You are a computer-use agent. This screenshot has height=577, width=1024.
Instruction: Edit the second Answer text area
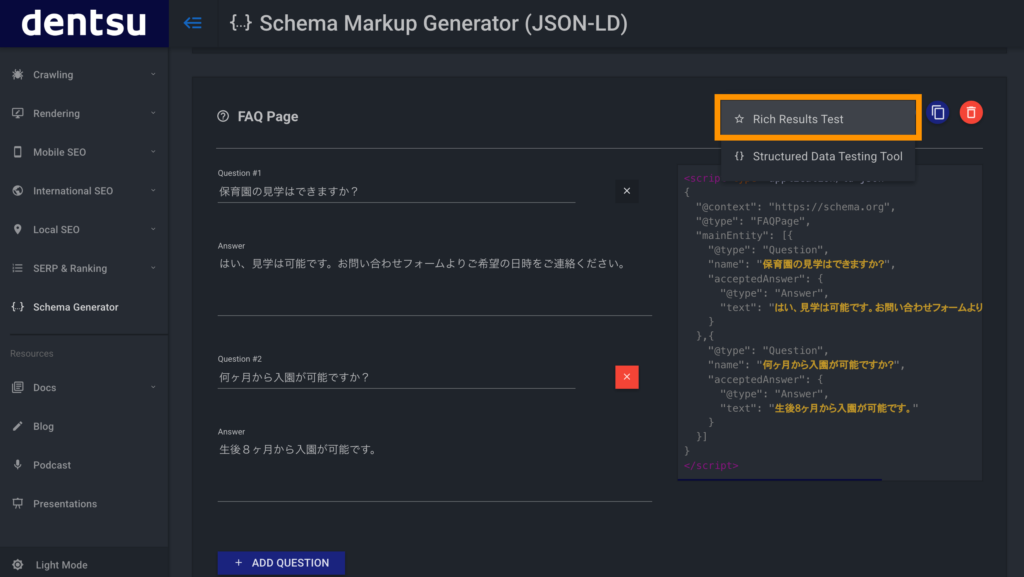pyautogui.click(x=434, y=471)
